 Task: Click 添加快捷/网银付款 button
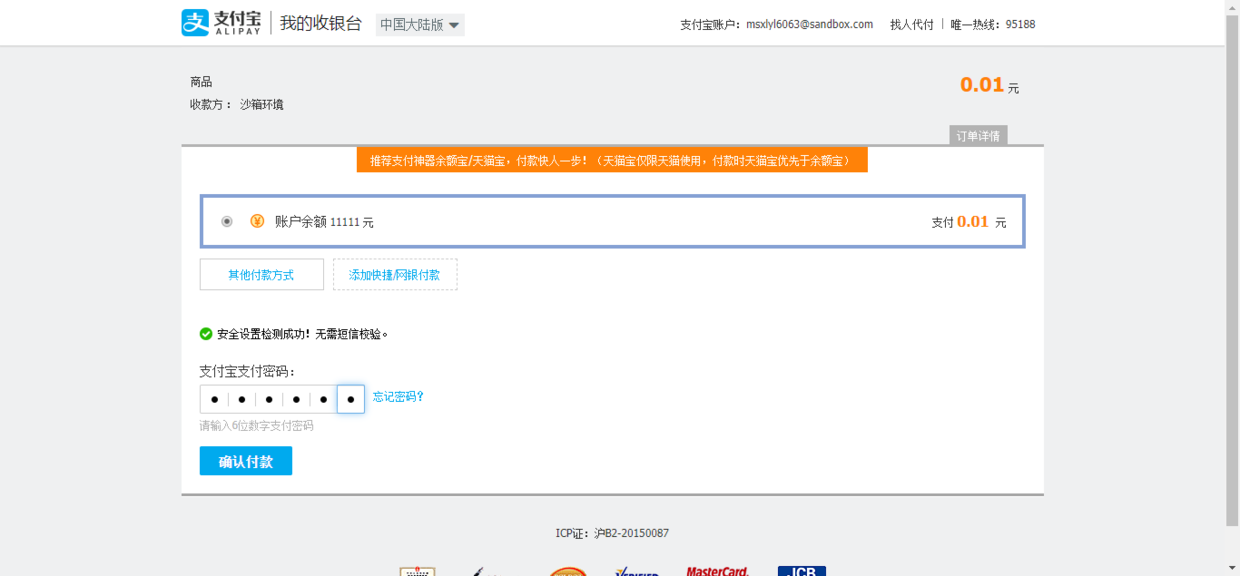[x=395, y=275]
